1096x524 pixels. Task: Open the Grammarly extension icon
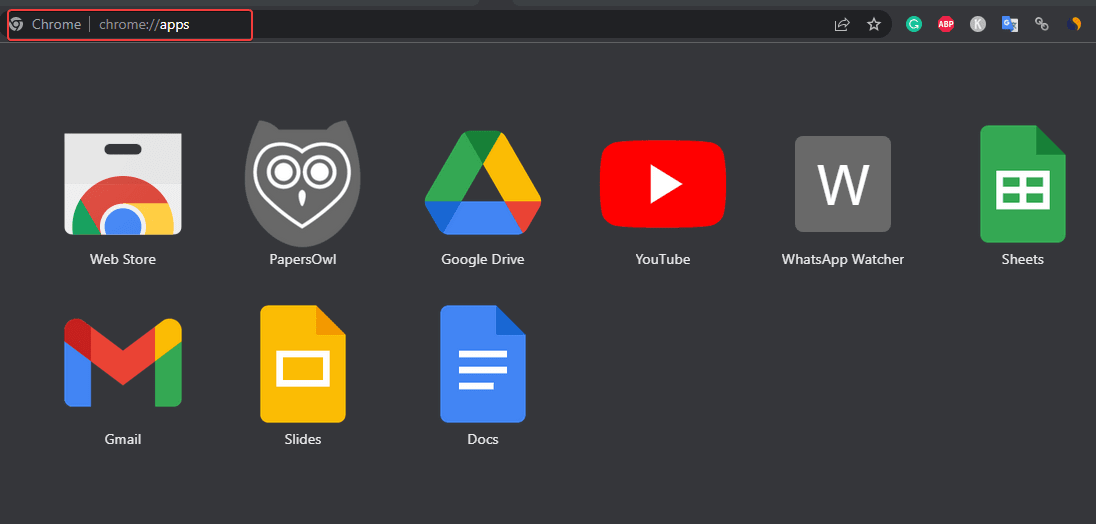(914, 24)
